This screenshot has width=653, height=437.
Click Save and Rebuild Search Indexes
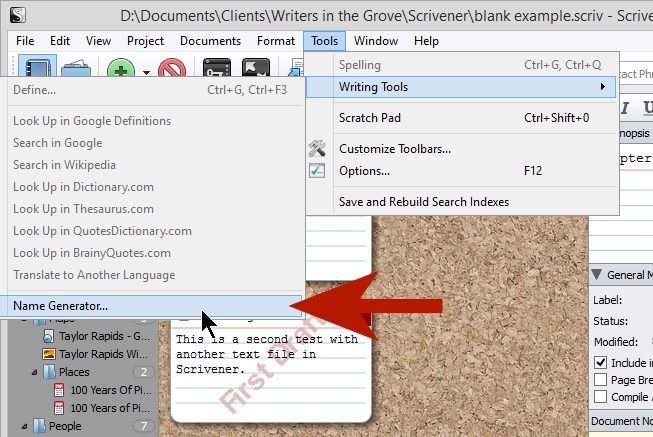(x=424, y=202)
